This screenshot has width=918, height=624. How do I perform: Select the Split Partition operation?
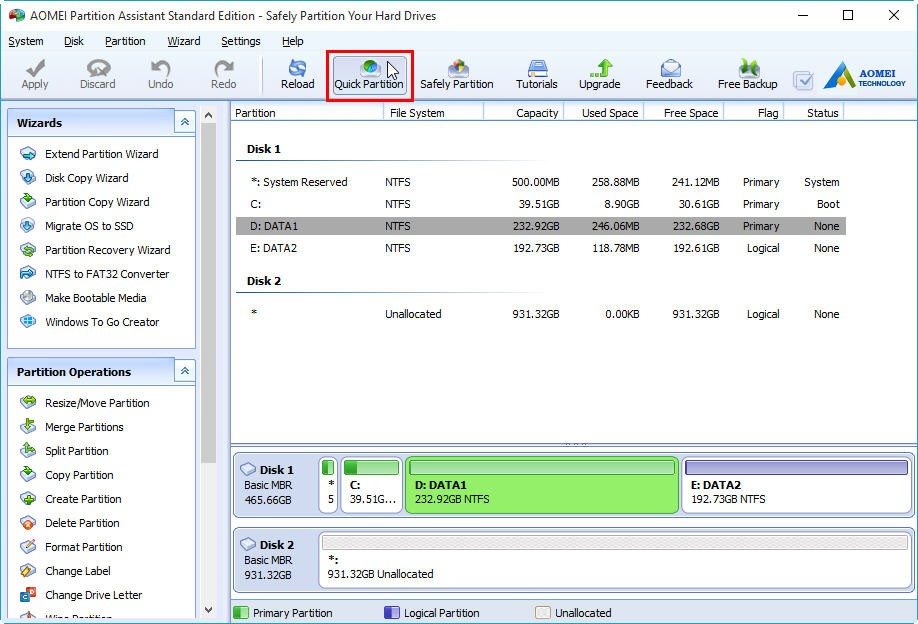tap(76, 451)
